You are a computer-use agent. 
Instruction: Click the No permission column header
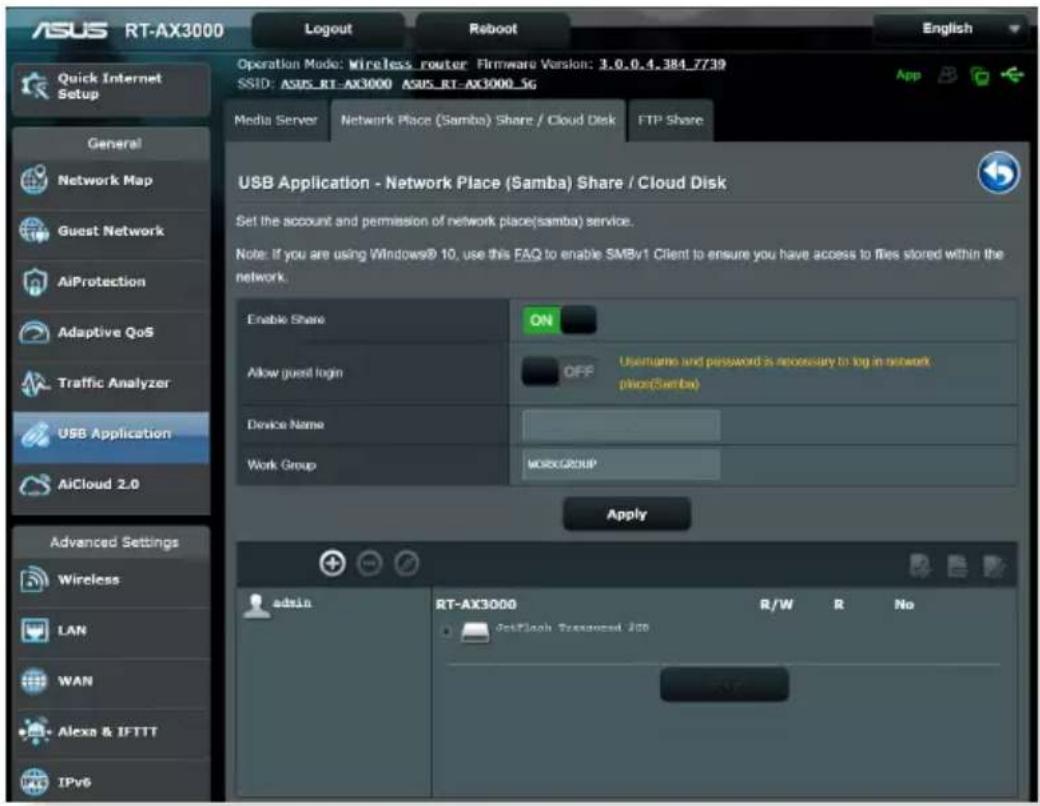click(904, 605)
